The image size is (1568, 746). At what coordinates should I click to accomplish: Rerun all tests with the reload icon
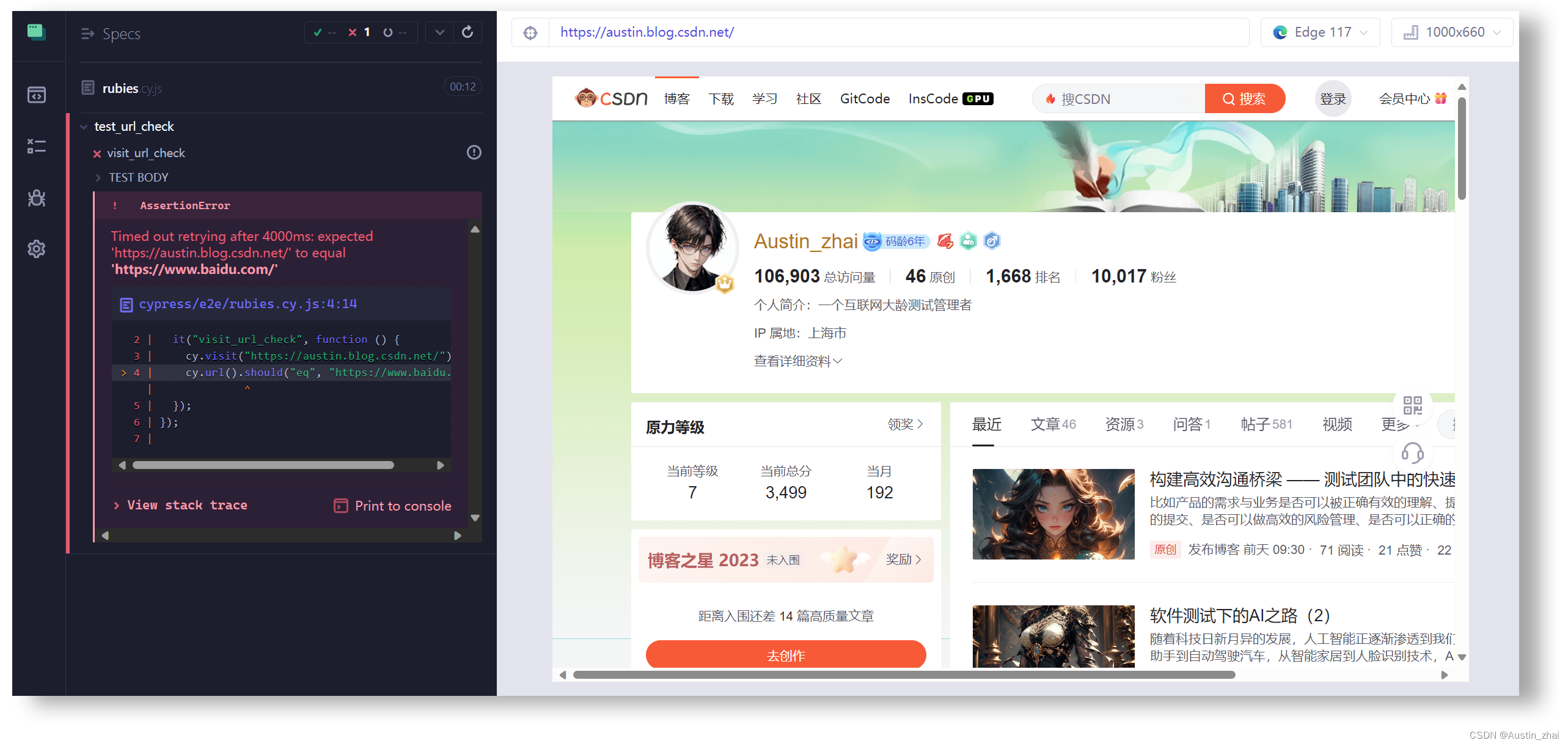(x=467, y=32)
